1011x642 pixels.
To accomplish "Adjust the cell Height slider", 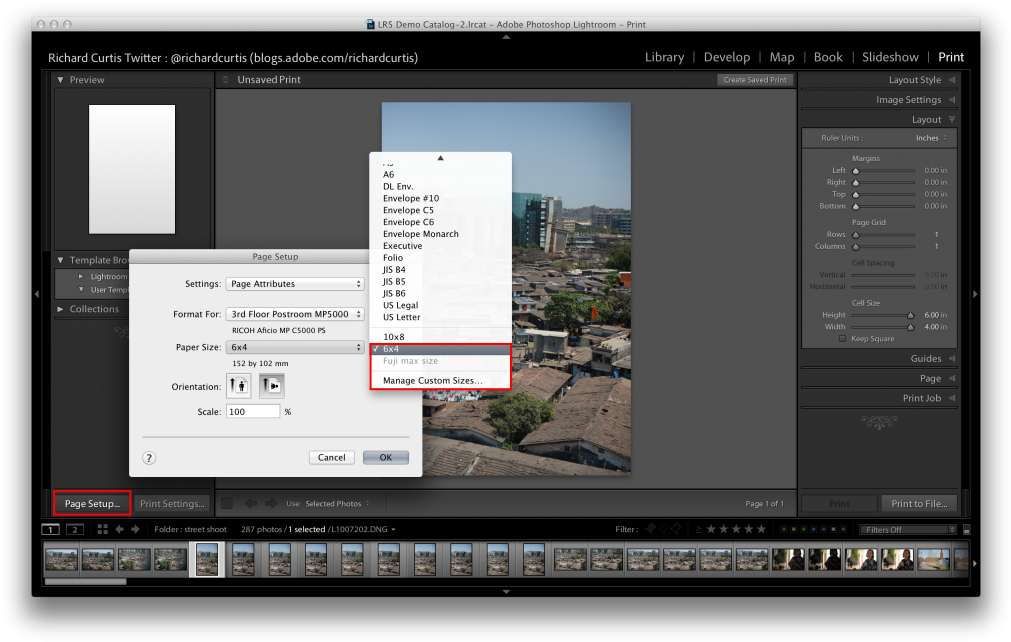I will tap(910, 314).
